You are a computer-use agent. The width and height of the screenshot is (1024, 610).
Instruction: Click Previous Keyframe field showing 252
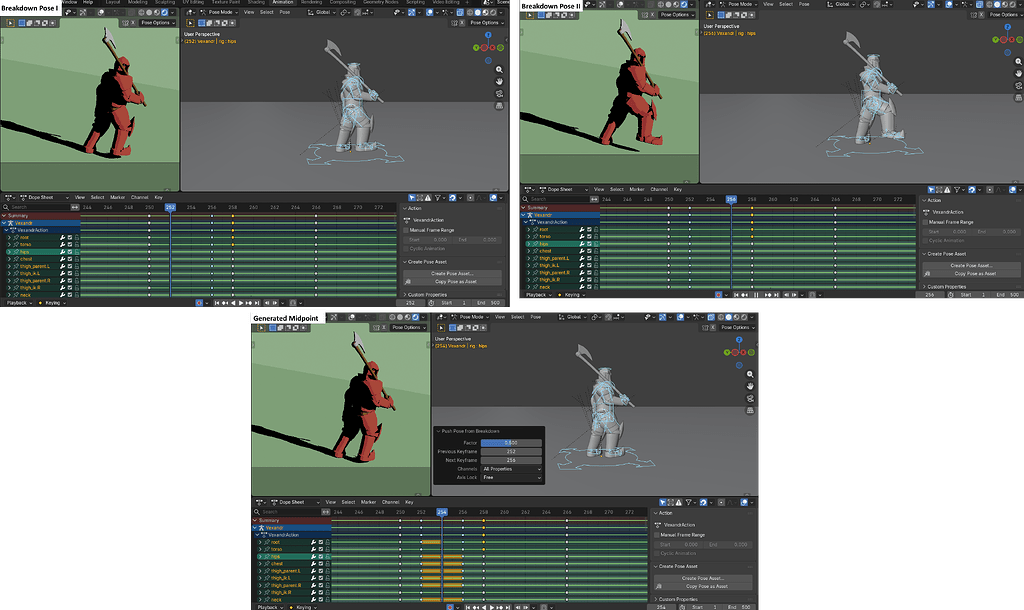(x=511, y=451)
